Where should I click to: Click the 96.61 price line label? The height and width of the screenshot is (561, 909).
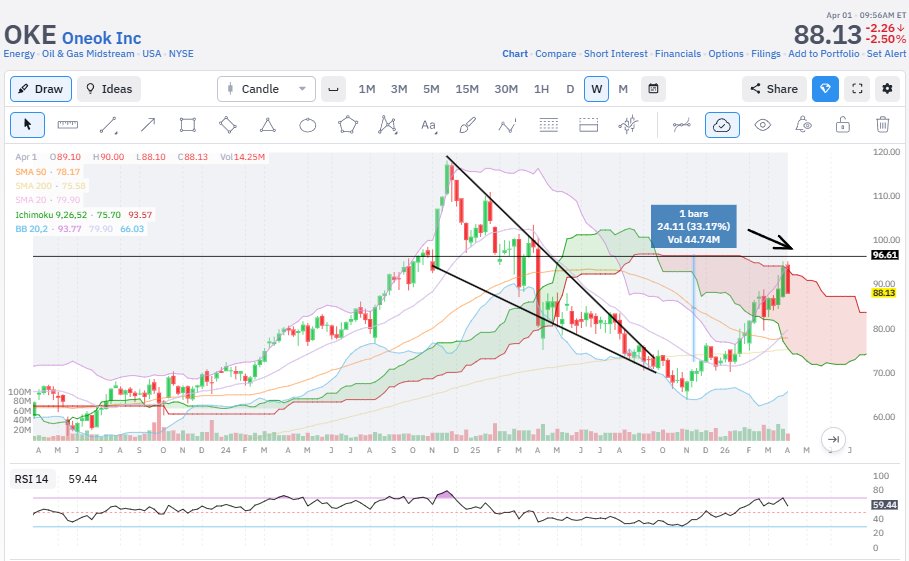(885, 255)
